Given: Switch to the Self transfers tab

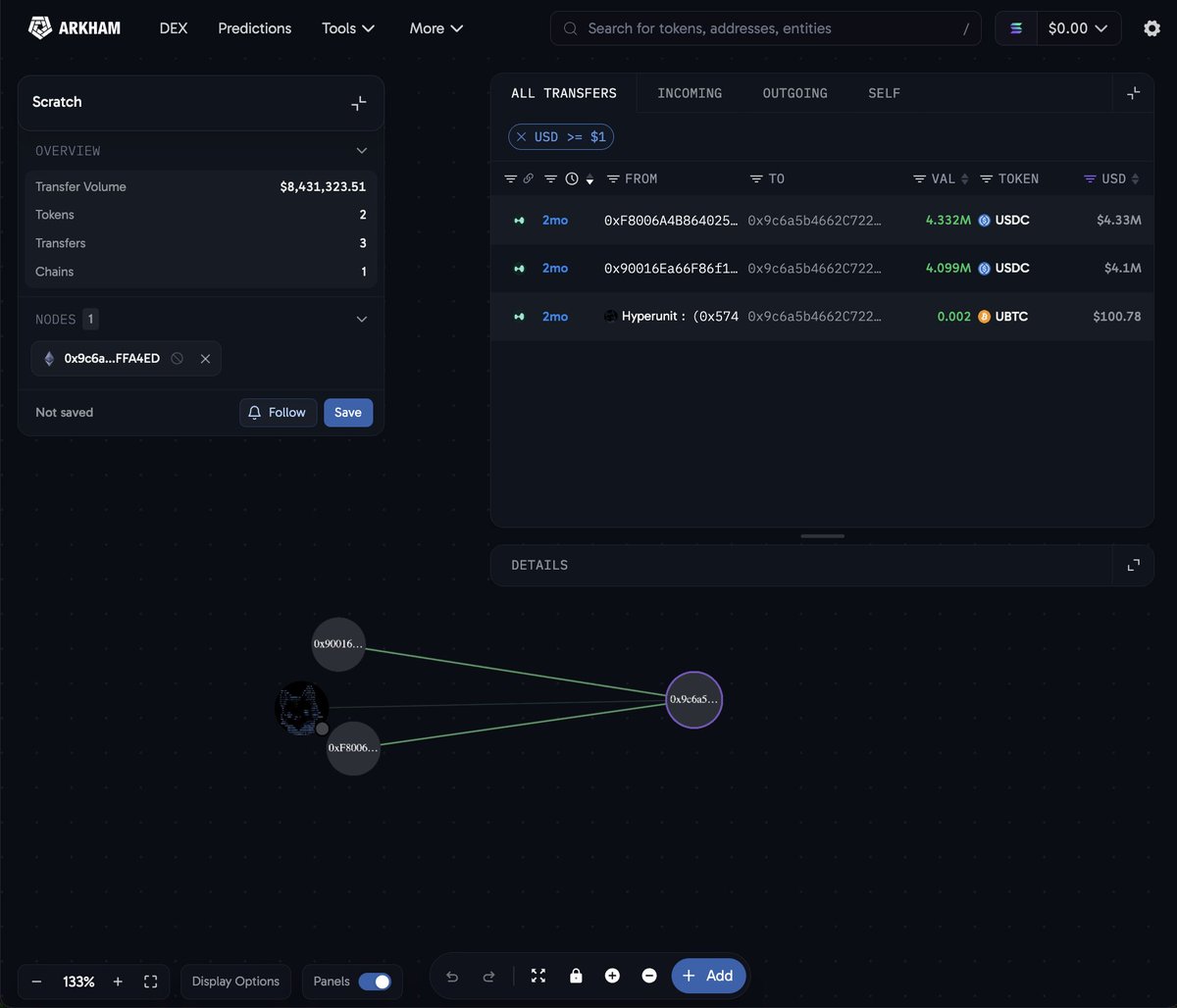Looking at the screenshot, I should click(884, 93).
